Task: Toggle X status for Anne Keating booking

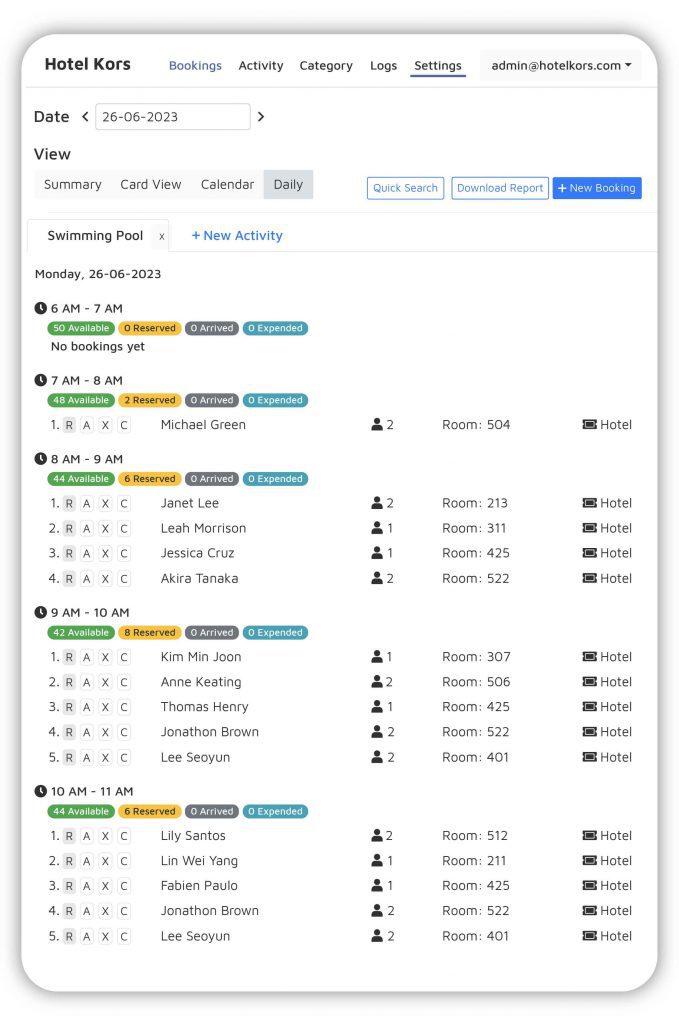Action: click(x=105, y=682)
